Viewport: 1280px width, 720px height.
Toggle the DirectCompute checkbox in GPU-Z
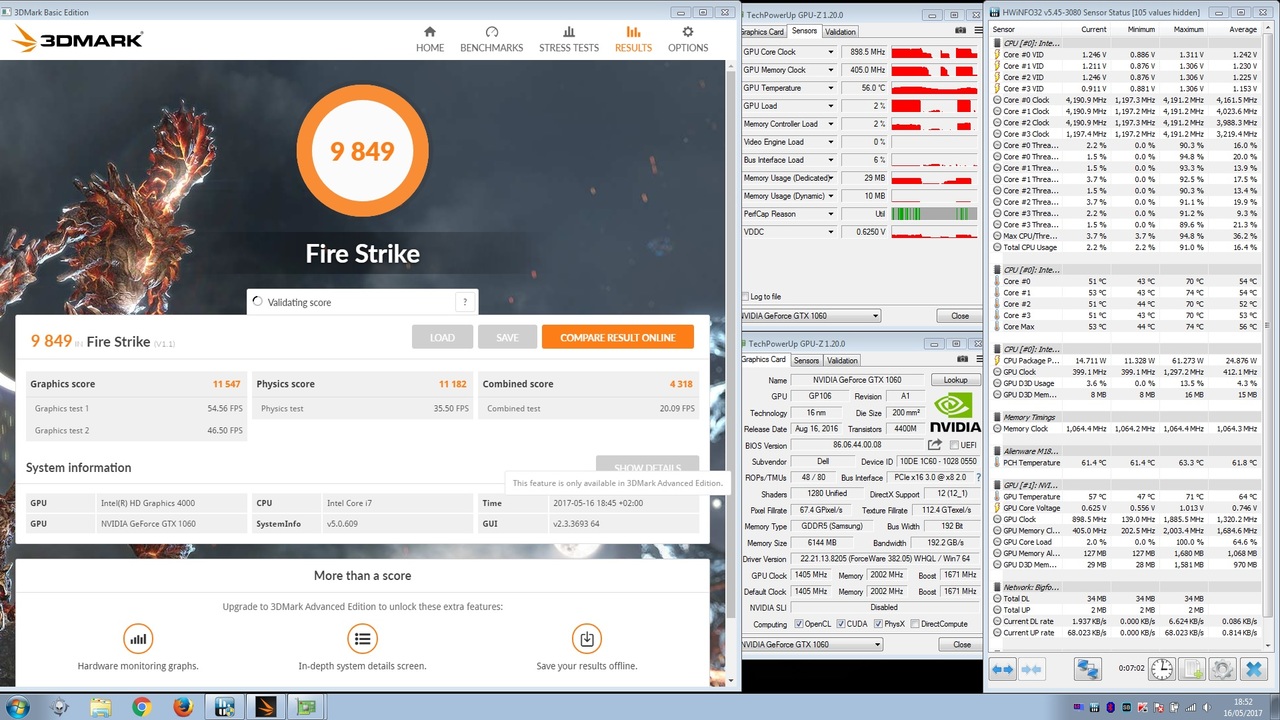point(916,624)
